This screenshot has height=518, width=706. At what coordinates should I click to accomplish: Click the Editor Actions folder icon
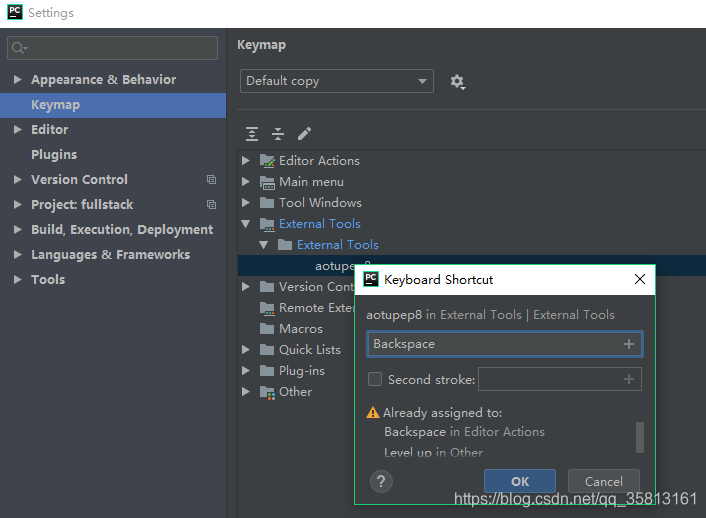pos(267,161)
